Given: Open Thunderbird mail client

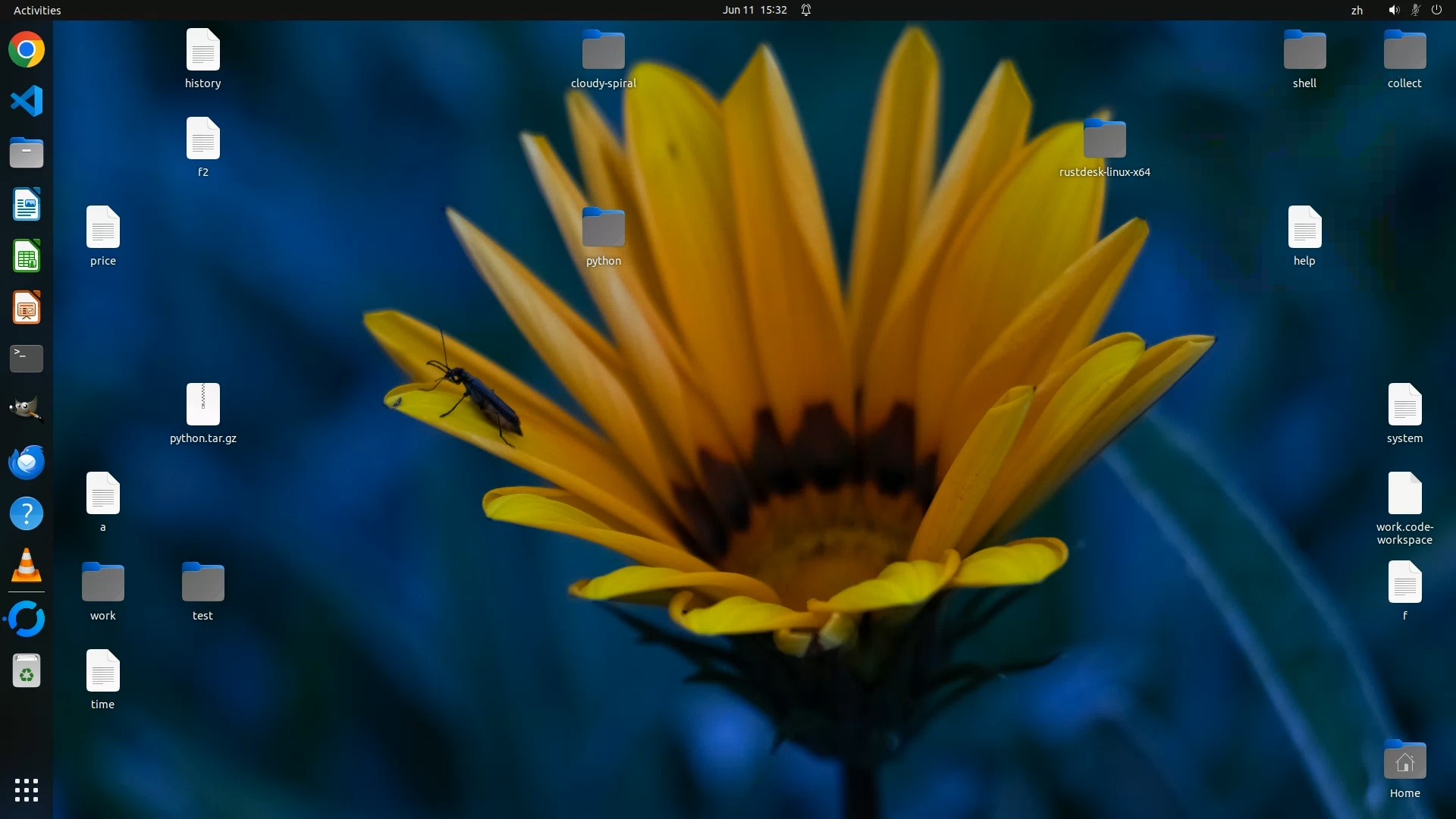Looking at the screenshot, I should coord(27,462).
